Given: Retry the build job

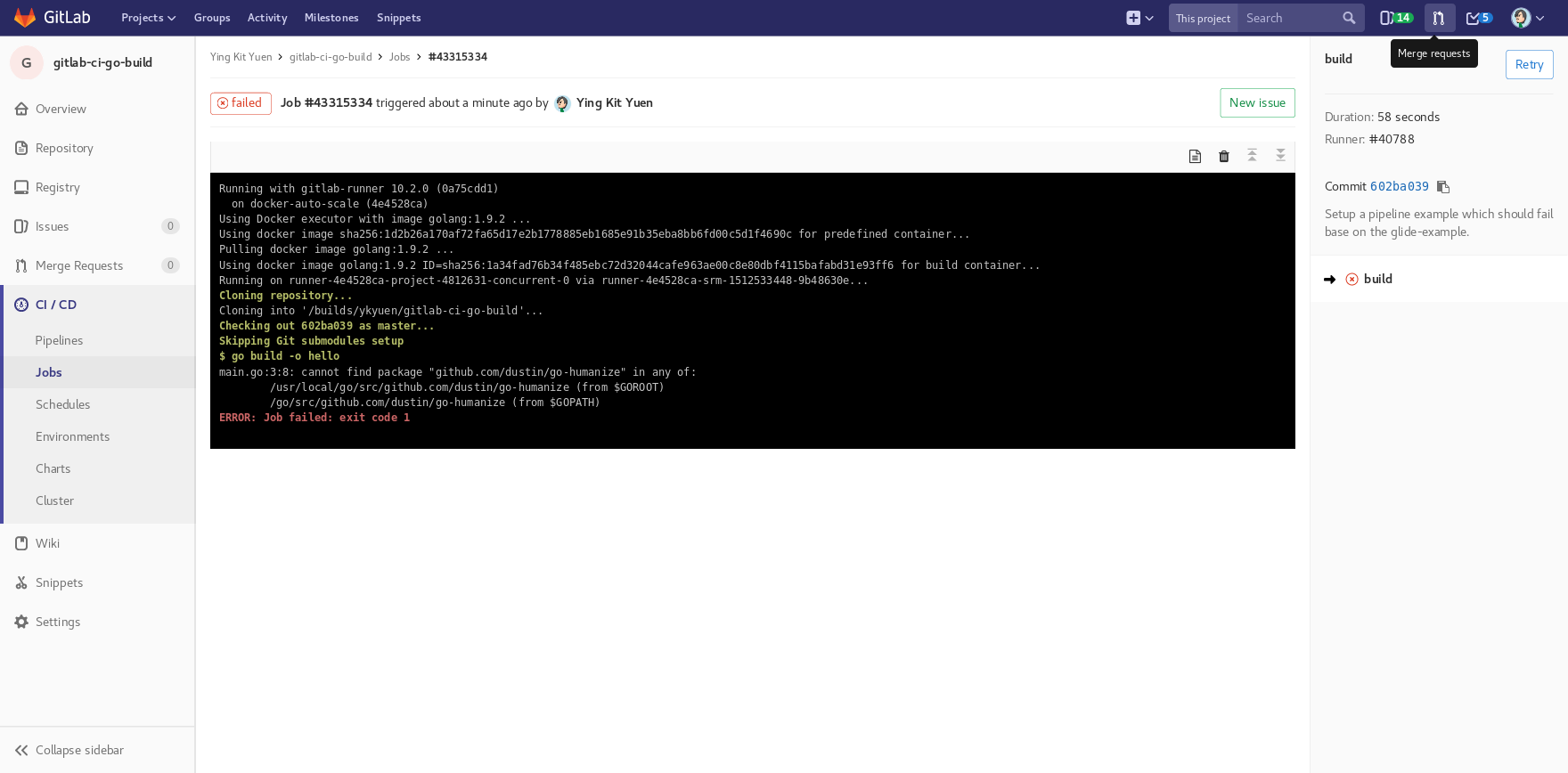Looking at the screenshot, I should pyautogui.click(x=1529, y=64).
